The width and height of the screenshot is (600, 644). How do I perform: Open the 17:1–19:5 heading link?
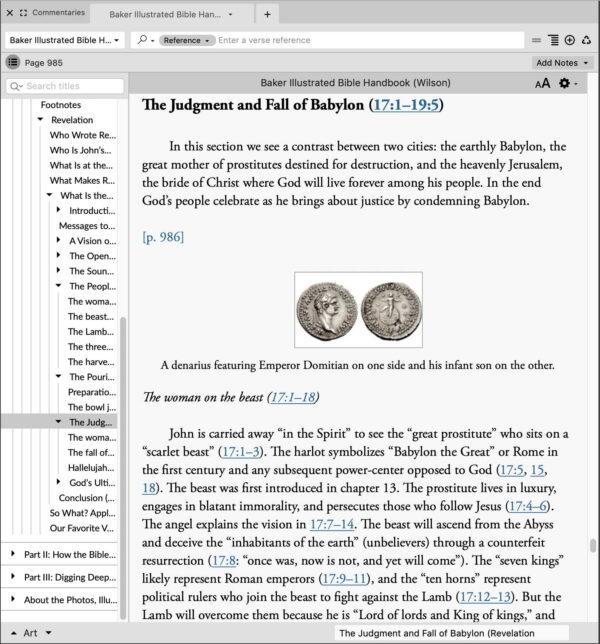[x=406, y=105]
